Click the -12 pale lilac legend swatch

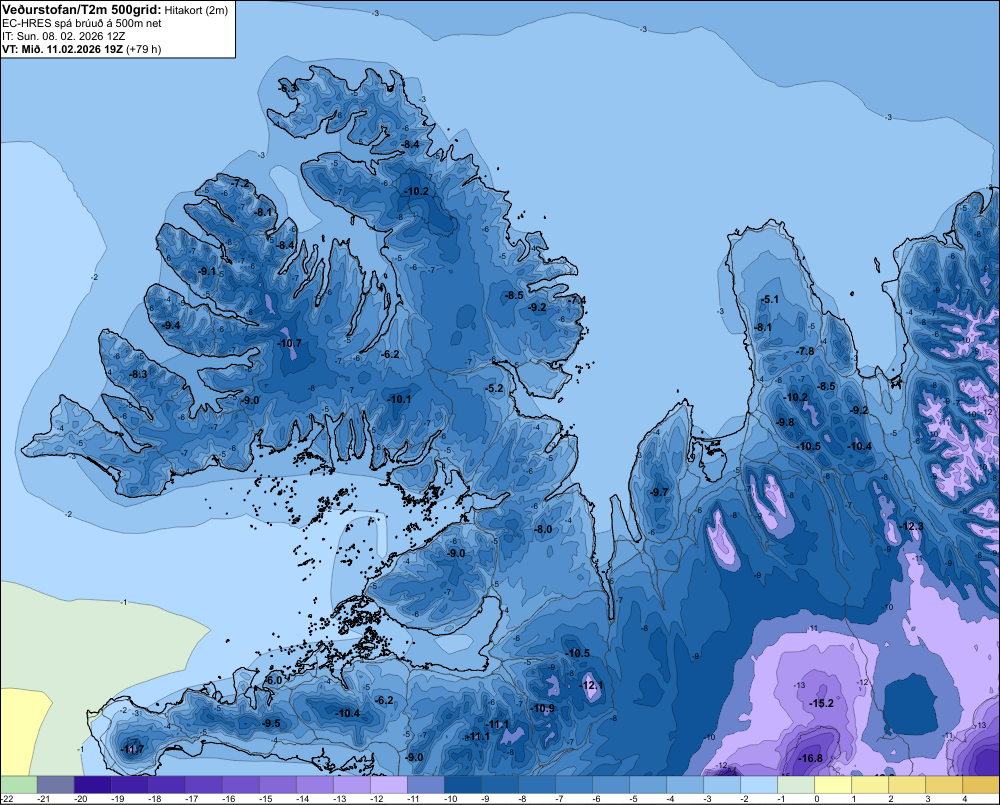pos(388,784)
